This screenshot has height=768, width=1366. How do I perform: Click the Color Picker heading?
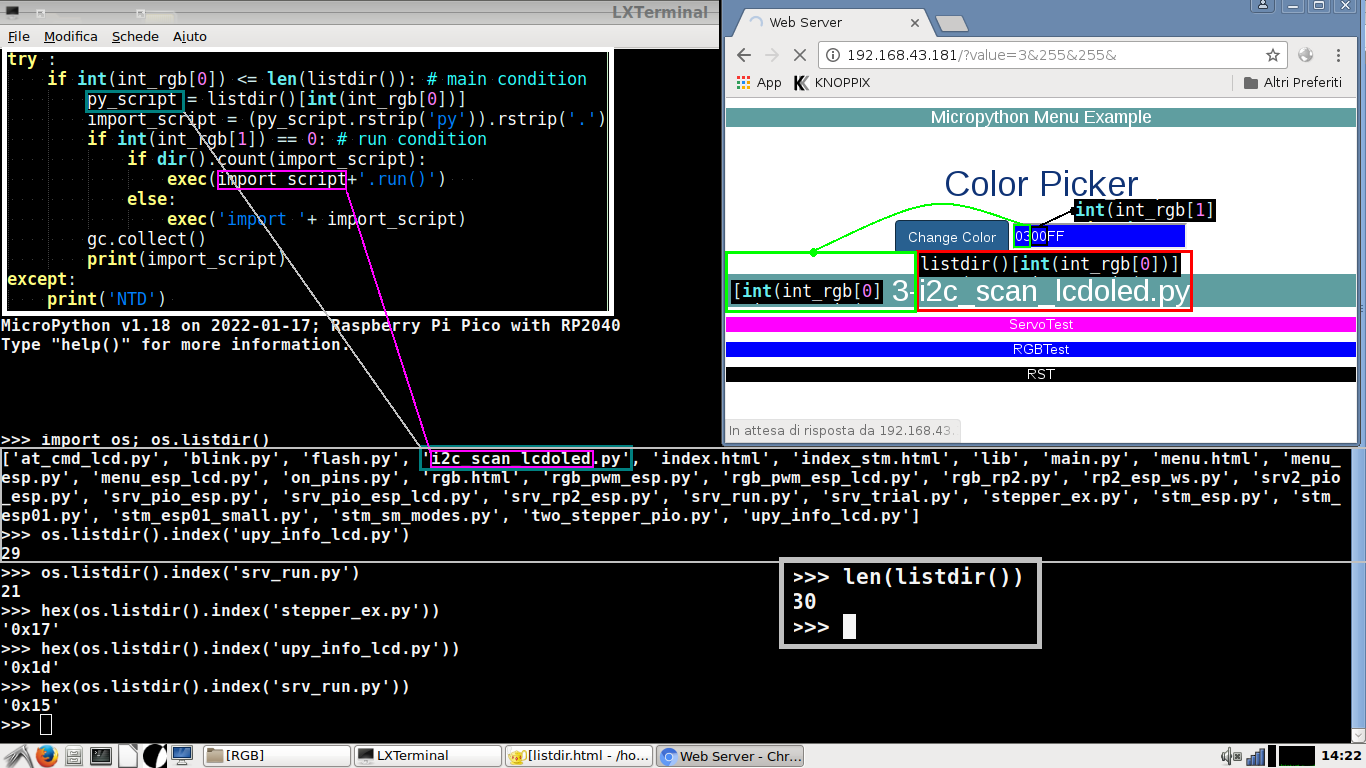tap(1041, 184)
